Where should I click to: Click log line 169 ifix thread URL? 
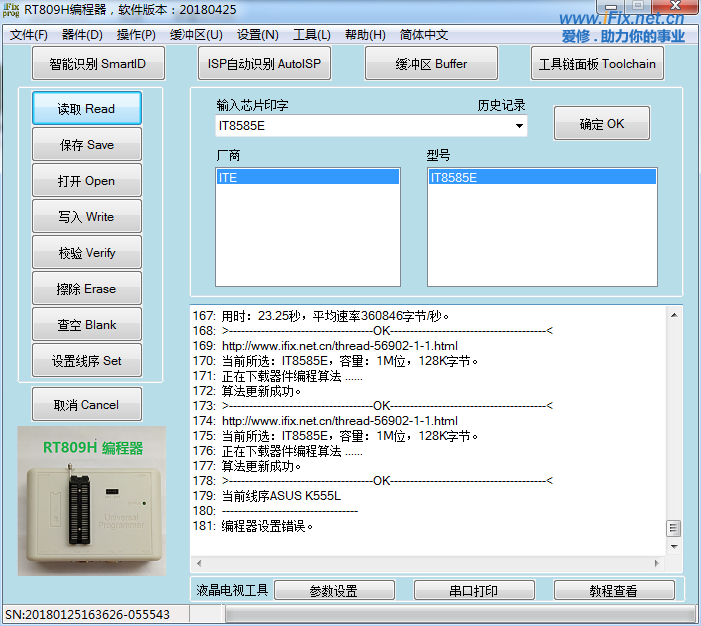(x=340, y=346)
